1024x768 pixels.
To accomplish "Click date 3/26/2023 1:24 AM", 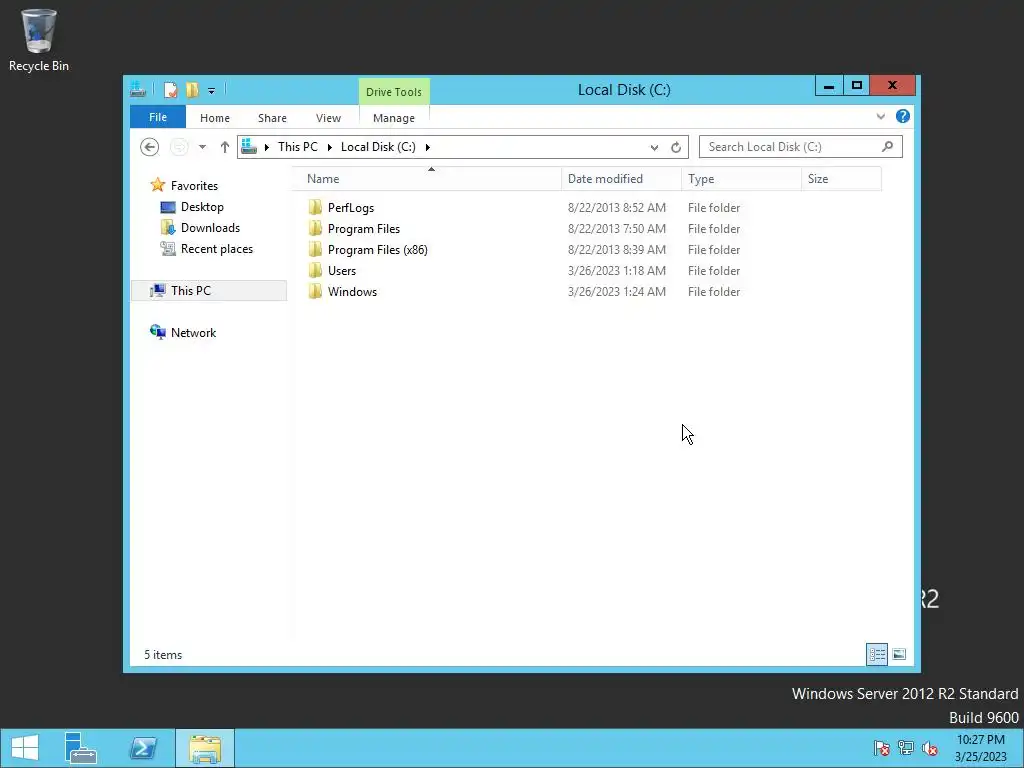I will (x=616, y=291).
